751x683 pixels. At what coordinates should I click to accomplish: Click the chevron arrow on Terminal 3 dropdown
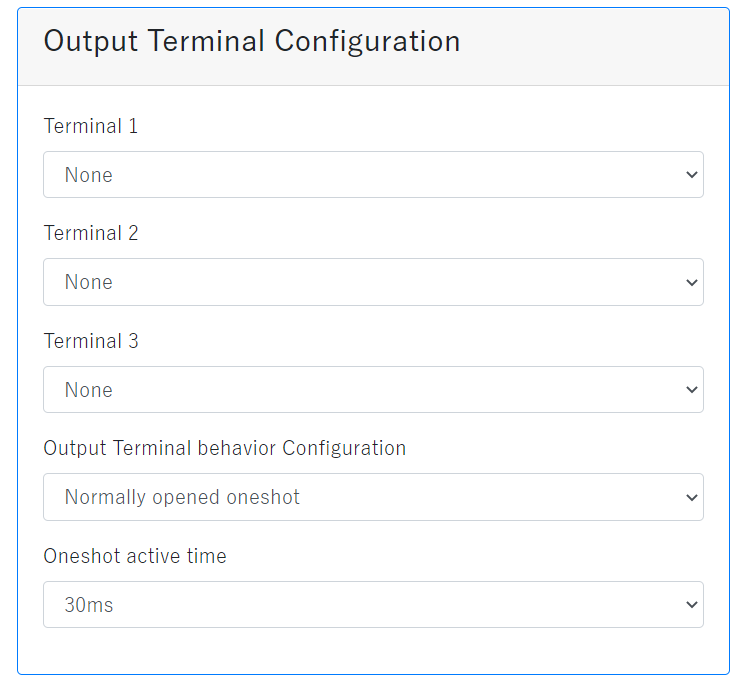click(691, 390)
